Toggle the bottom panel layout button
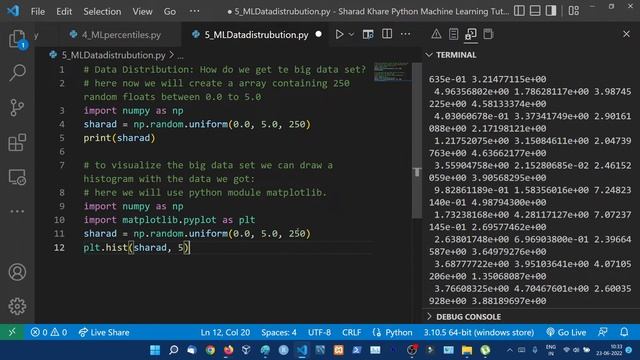640x360 pixels. coord(535,11)
